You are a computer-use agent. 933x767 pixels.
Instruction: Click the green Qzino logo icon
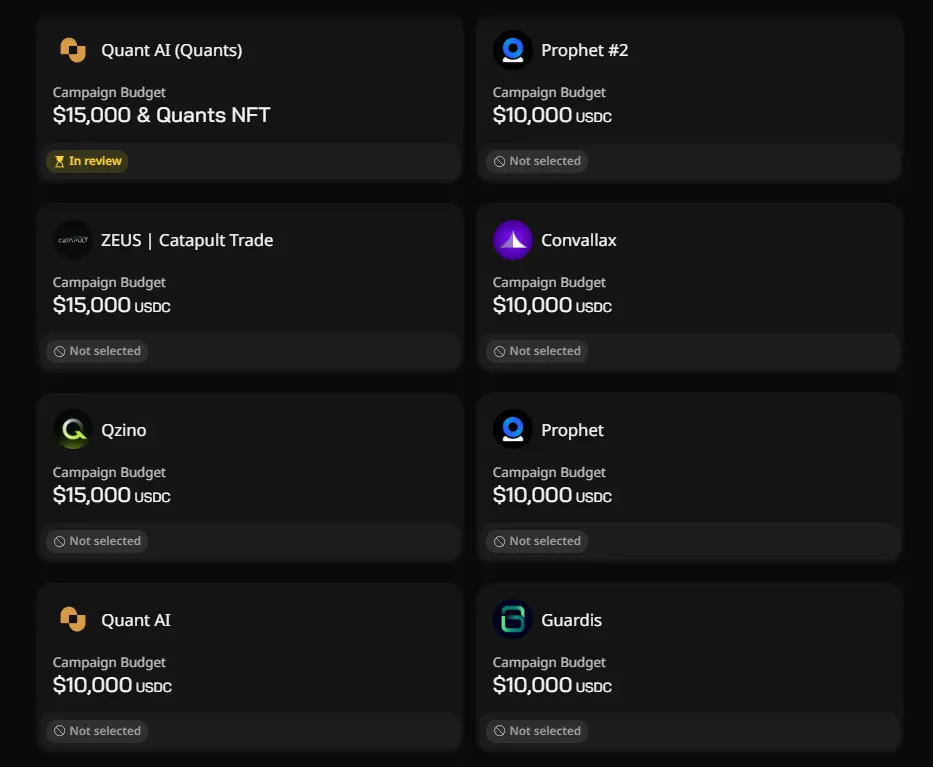73,430
